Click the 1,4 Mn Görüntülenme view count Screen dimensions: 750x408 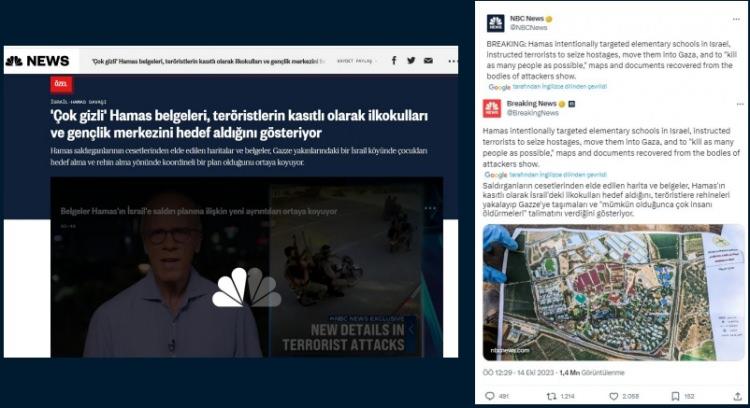(x=592, y=373)
